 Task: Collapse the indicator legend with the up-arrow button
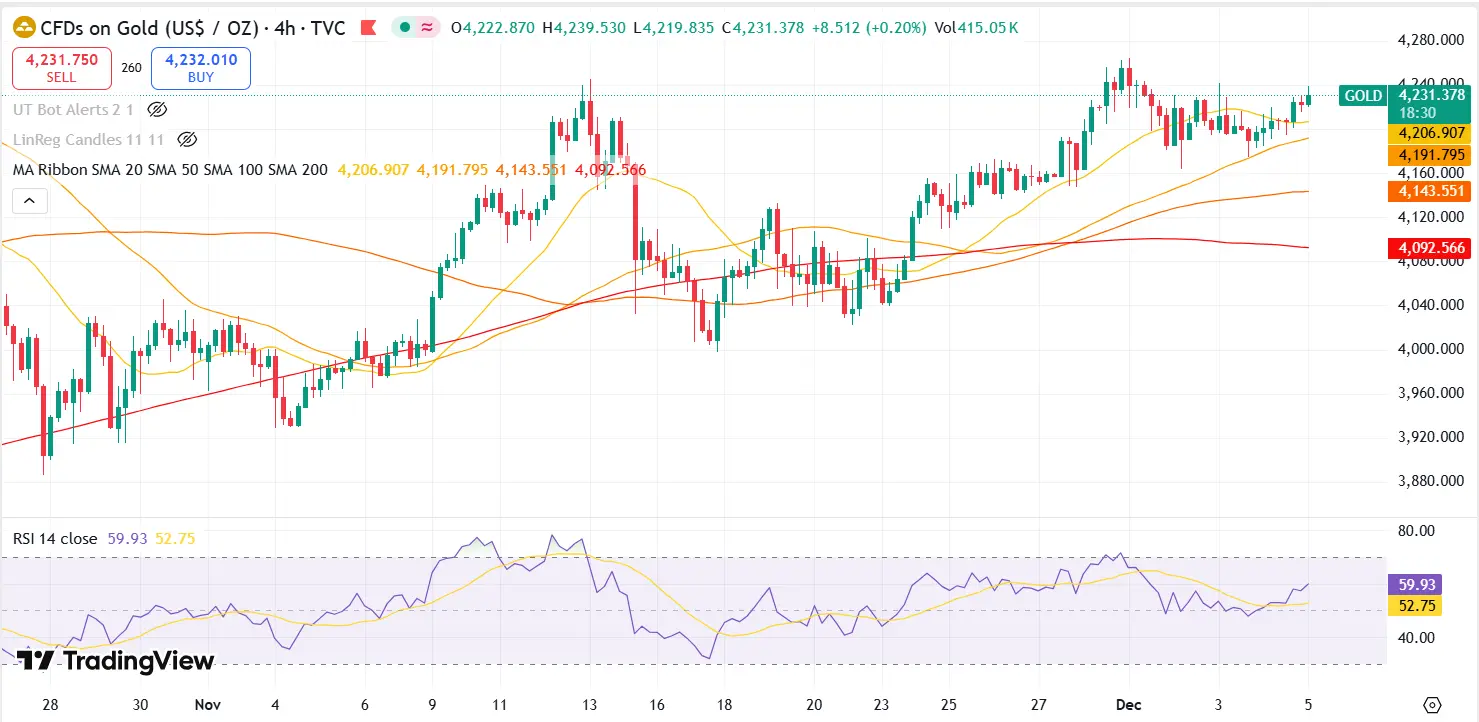(29, 200)
